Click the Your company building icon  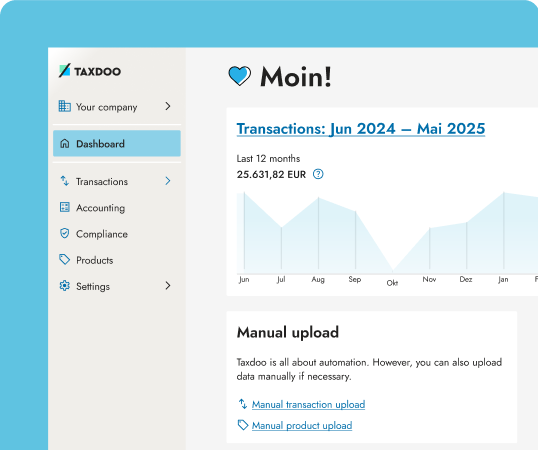point(65,106)
